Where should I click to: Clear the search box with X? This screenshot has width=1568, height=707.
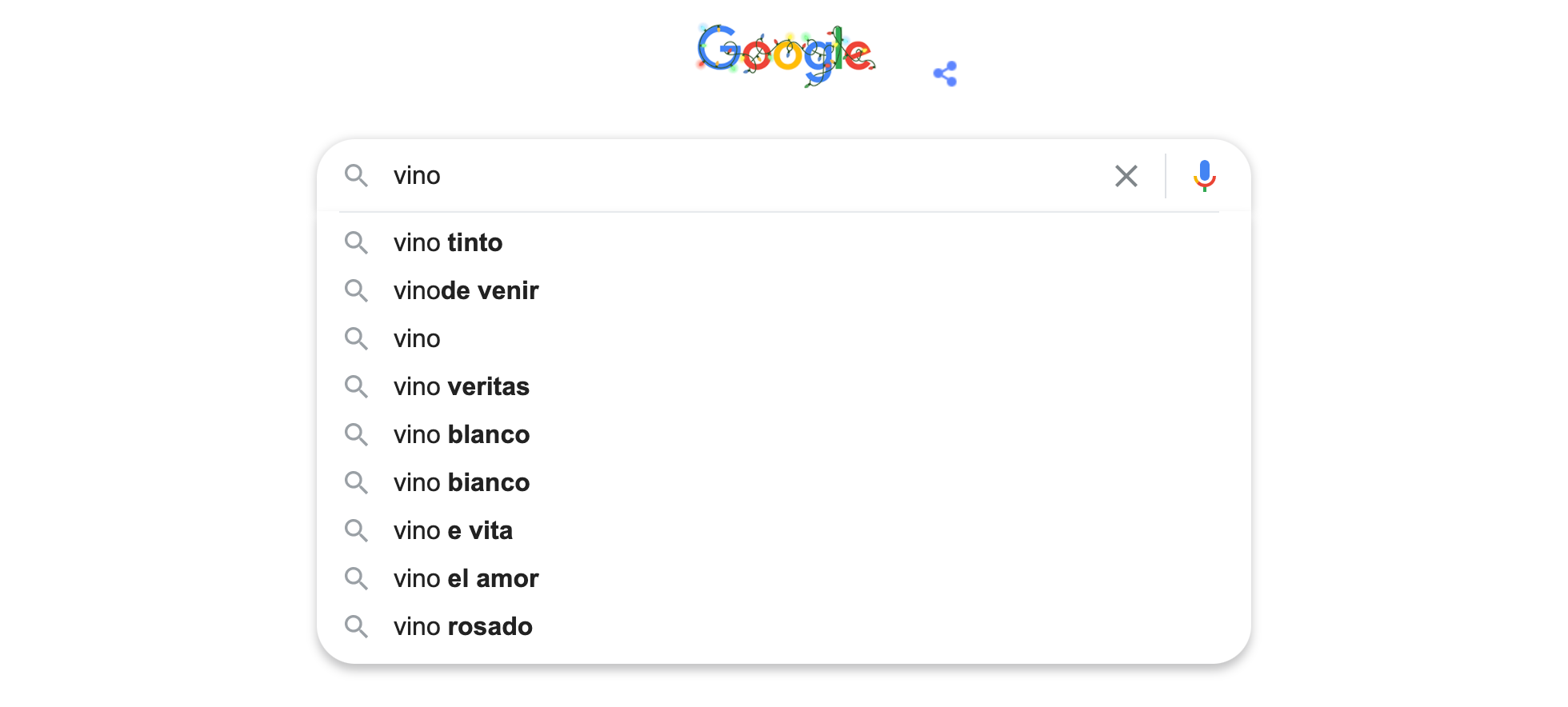coord(1126,176)
